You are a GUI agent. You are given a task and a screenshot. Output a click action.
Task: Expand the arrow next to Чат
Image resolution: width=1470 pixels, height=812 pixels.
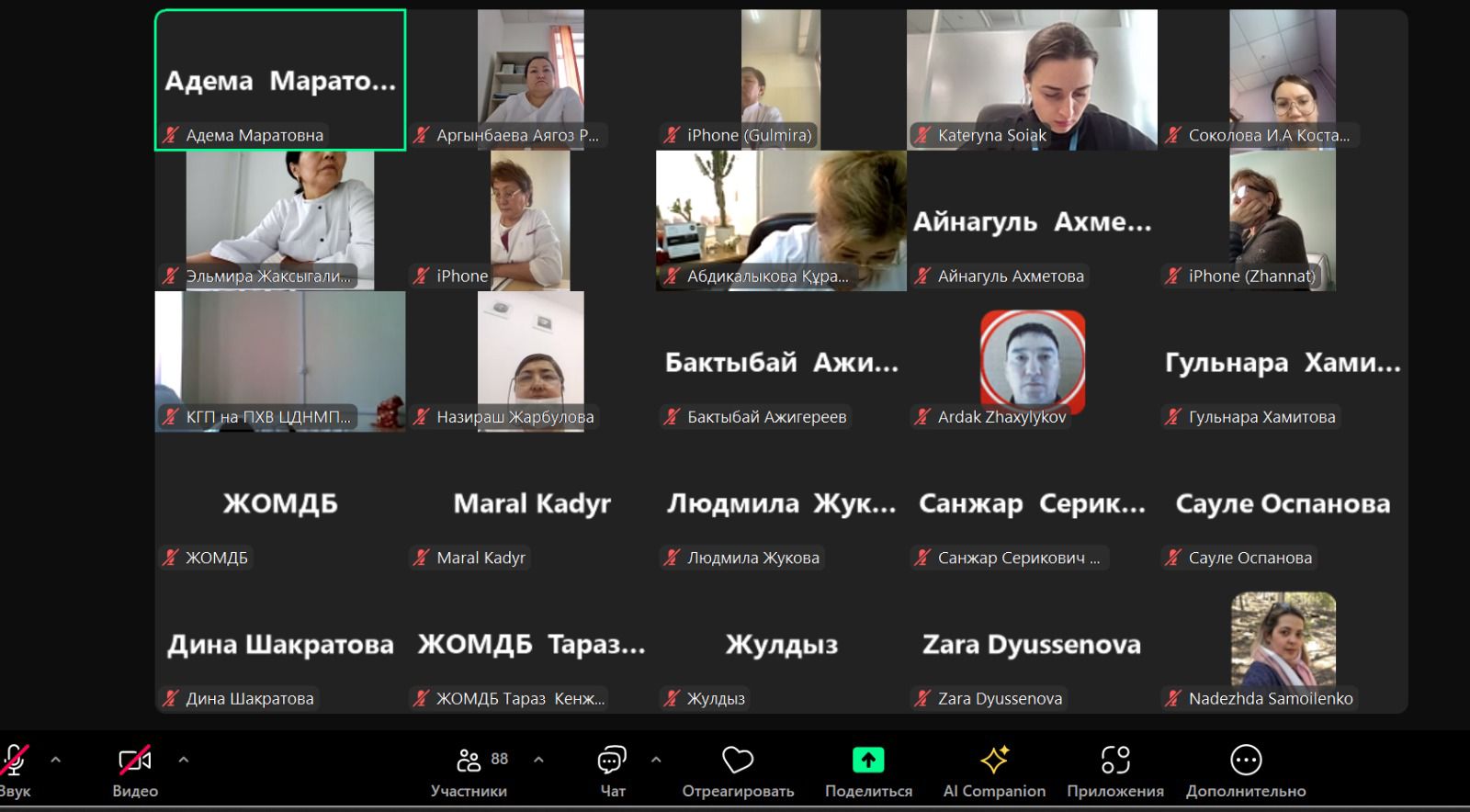[x=656, y=760]
